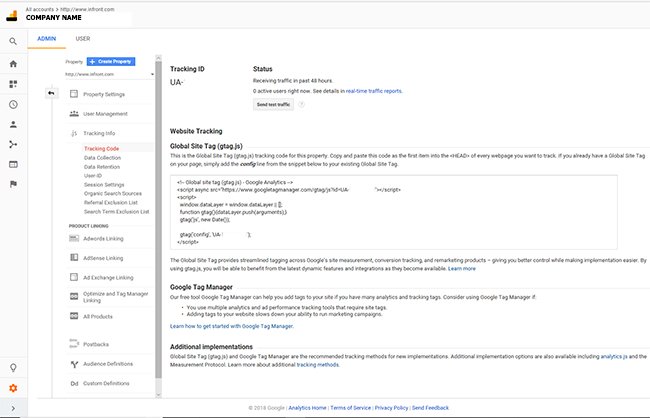Image resolution: width=650 pixels, height=418 pixels.
Task: Select Data Collection submenu item
Action: coord(102,158)
